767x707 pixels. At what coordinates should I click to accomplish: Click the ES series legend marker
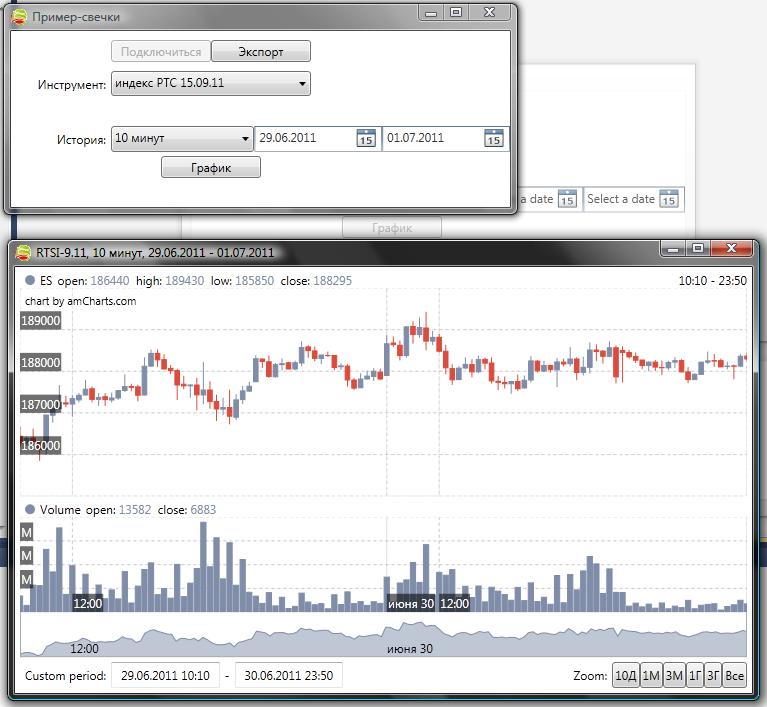(30, 280)
